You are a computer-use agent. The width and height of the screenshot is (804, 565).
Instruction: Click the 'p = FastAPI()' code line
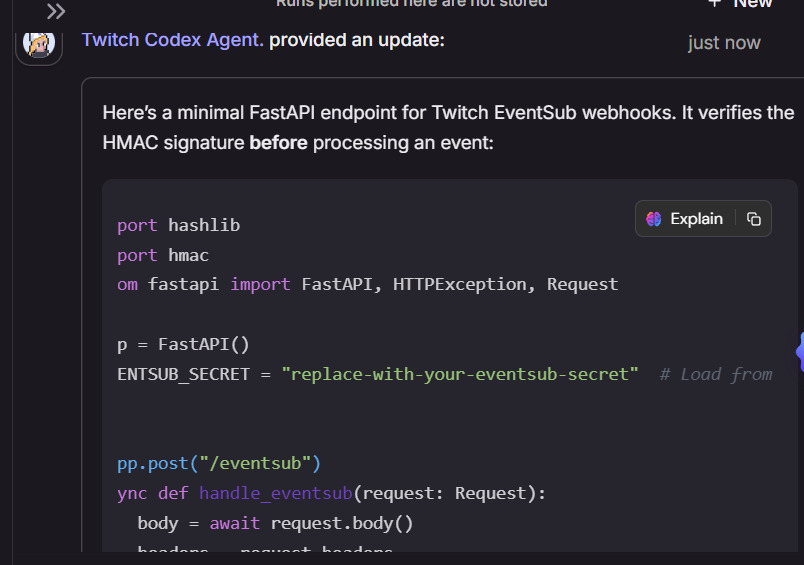point(183,344)
